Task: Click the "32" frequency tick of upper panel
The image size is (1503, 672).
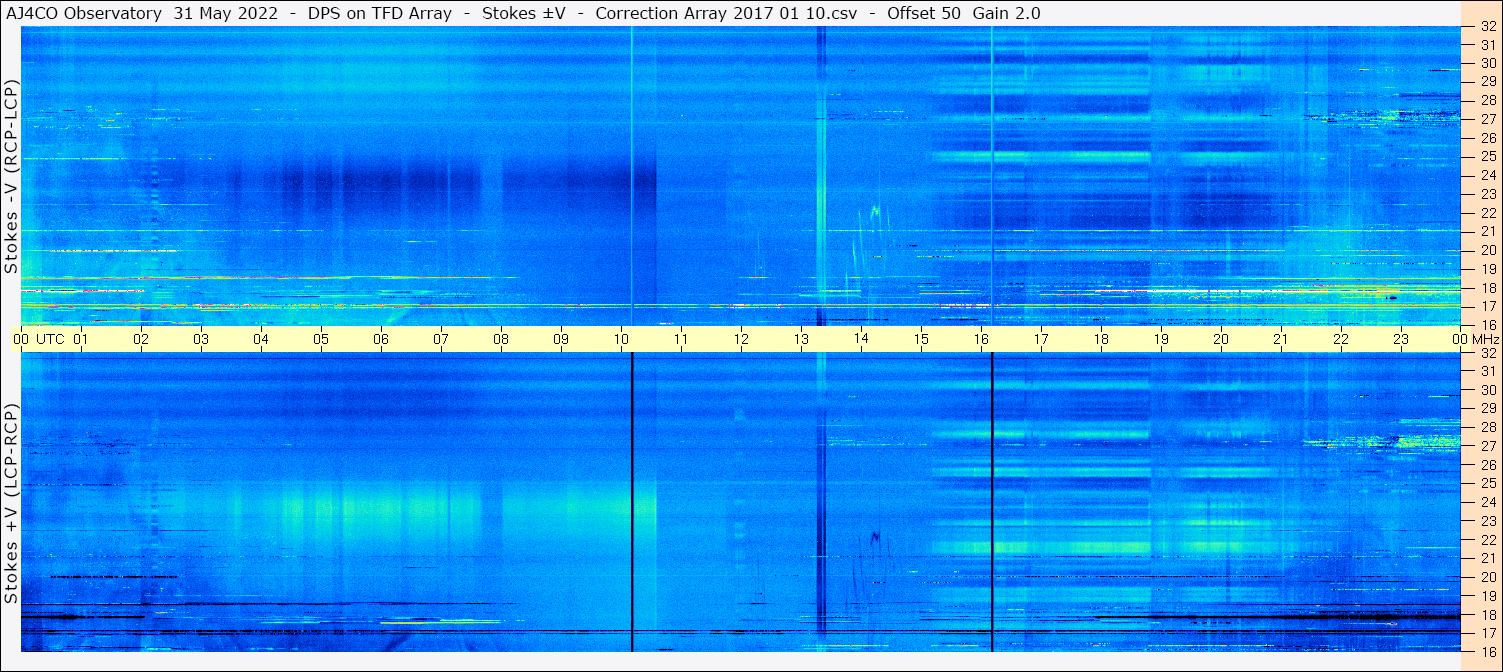Action: coord(1487,27)
